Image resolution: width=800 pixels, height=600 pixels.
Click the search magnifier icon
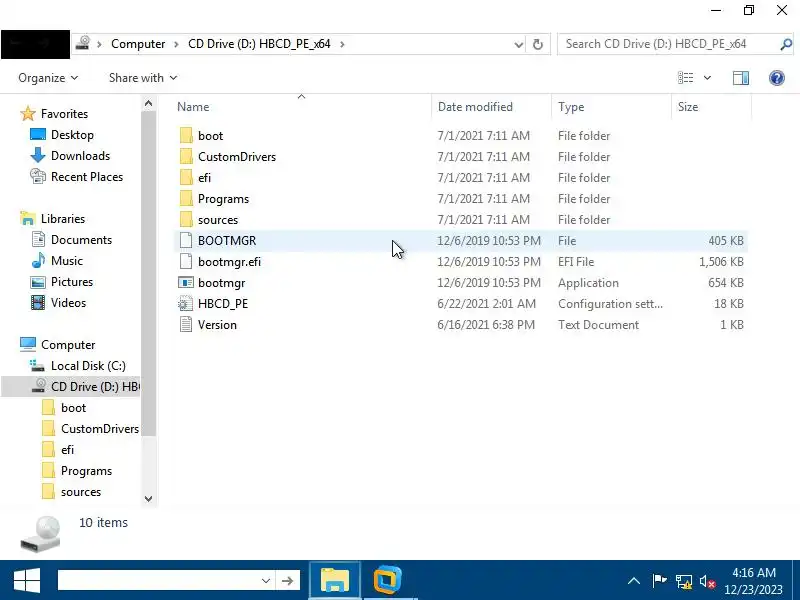click(786, 44)
